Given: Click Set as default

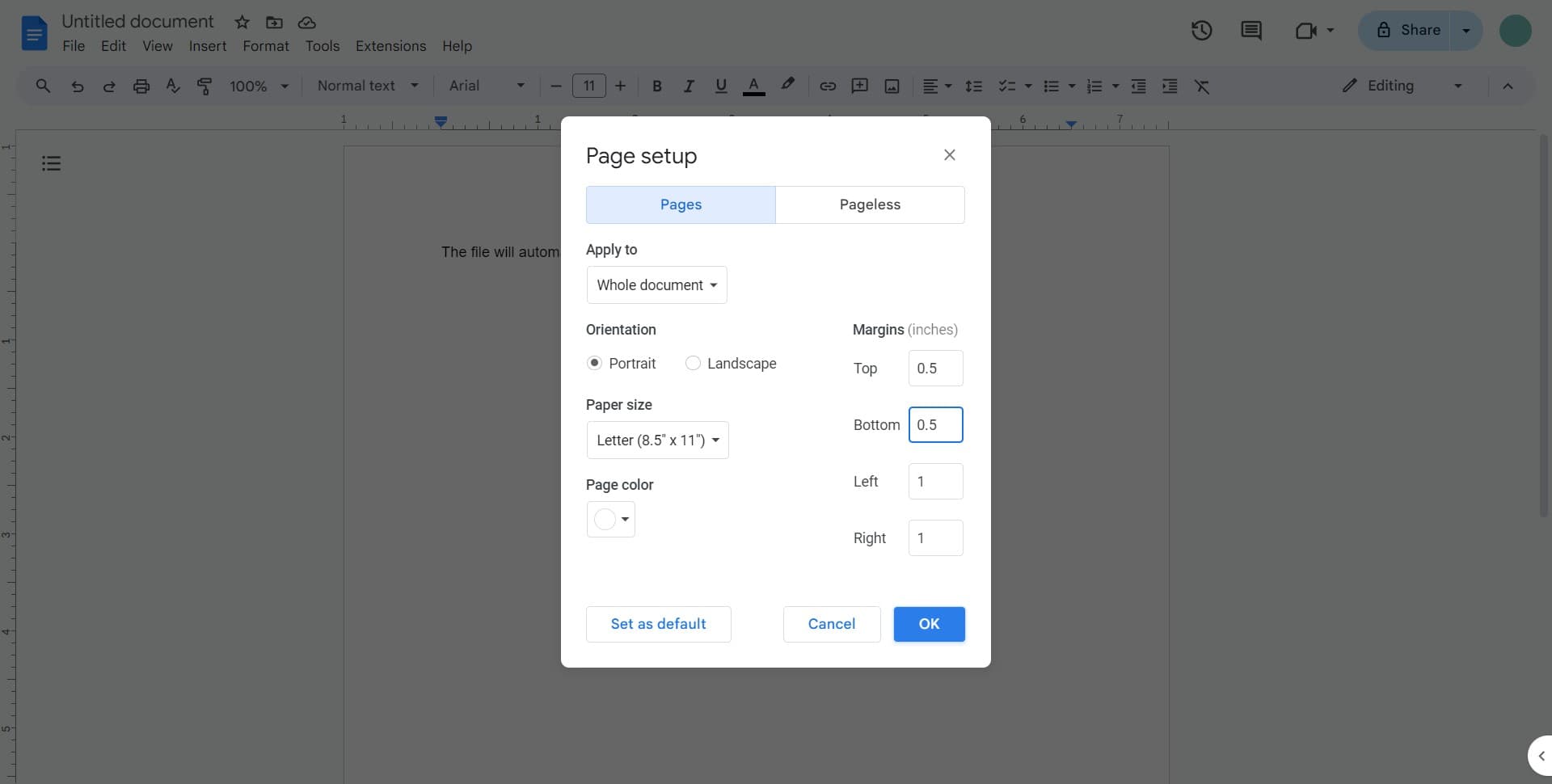Looking at the screenshot, I should (658, 624).
